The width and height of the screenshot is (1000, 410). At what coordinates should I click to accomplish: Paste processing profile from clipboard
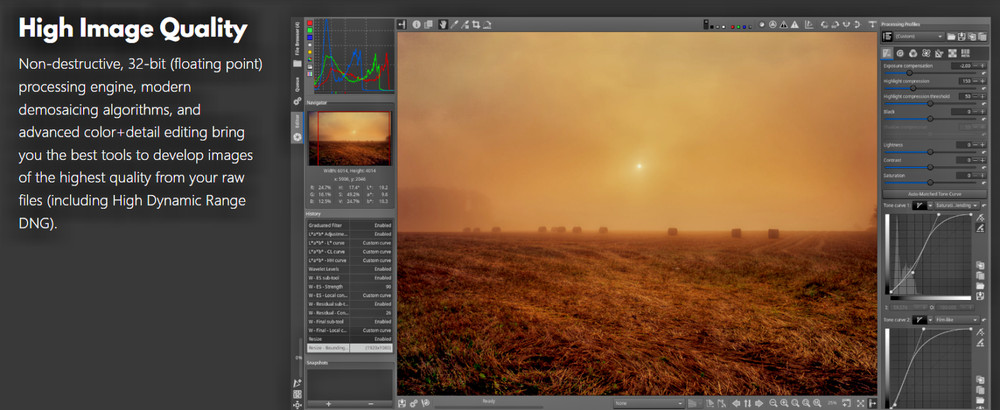point(982,36)
